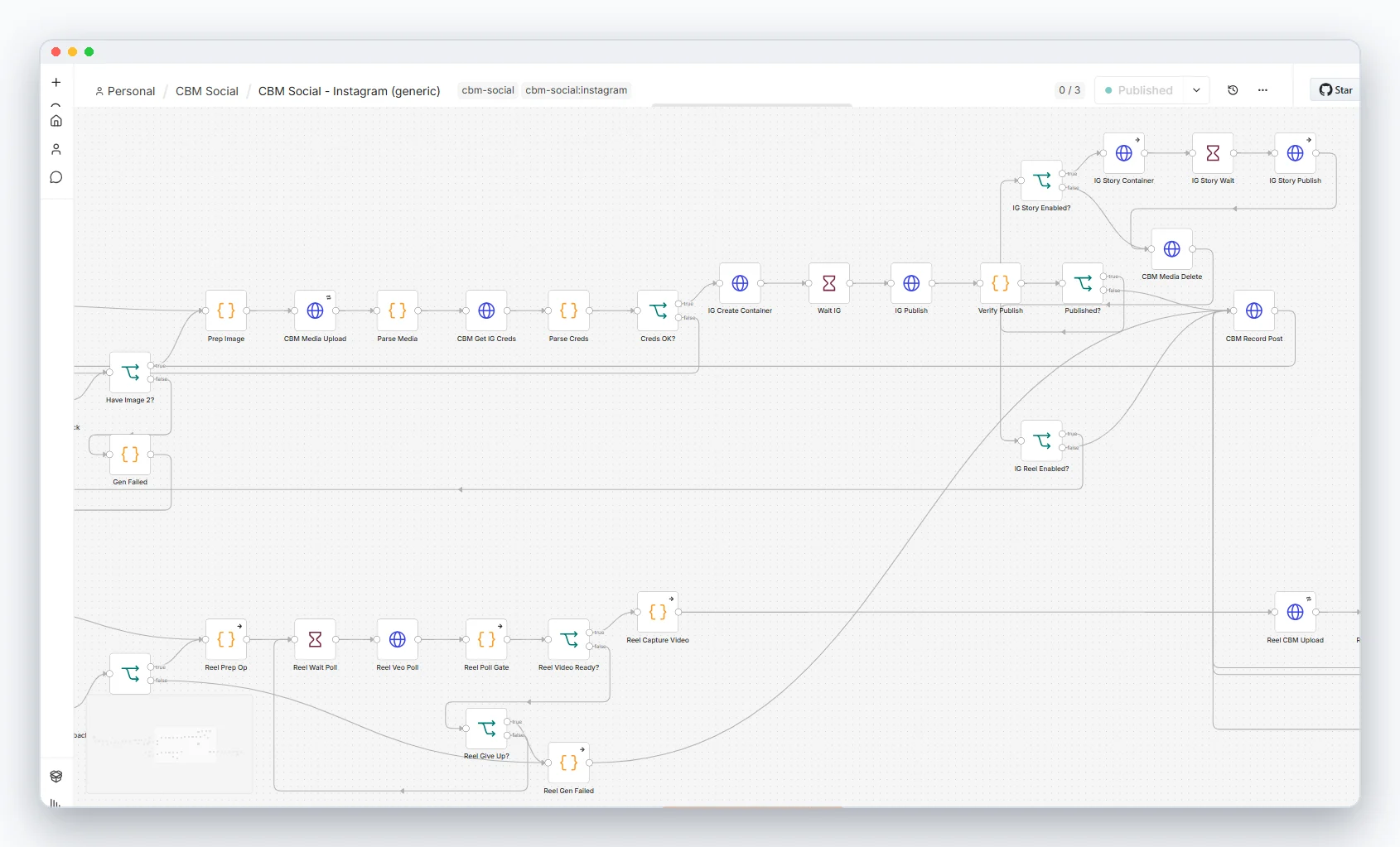Select the CBM Record Post node
Screen dimensions: 1400x847
pyautogui.click(x=1254, y=310)
